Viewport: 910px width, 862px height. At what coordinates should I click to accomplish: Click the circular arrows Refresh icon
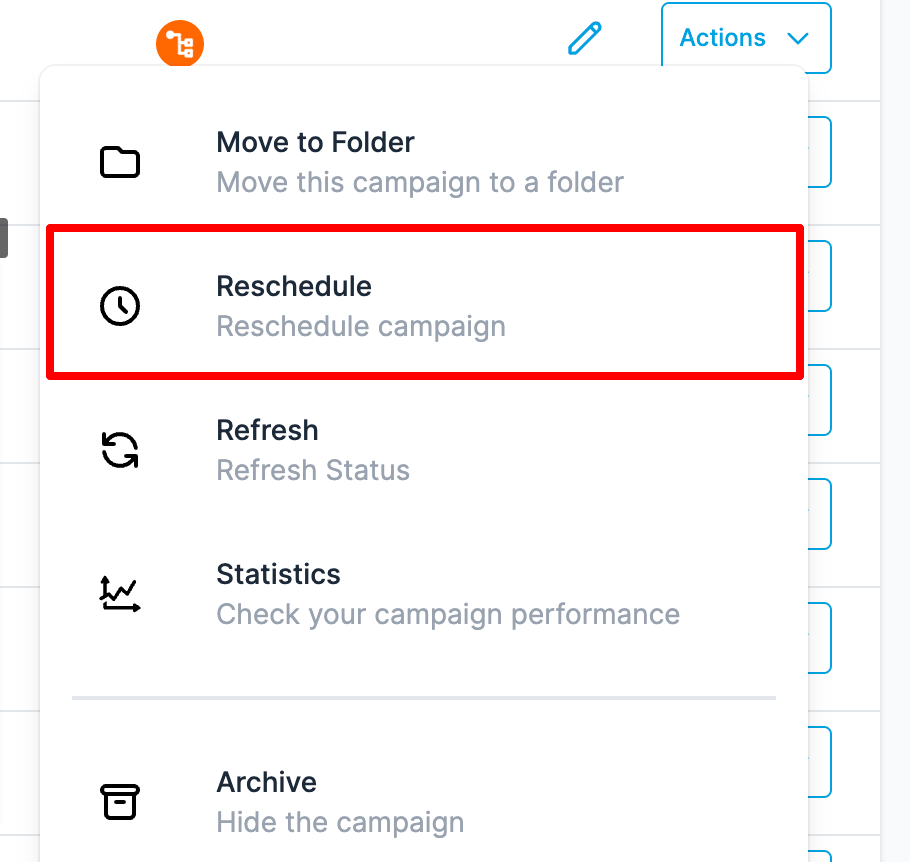pos(120,450)
